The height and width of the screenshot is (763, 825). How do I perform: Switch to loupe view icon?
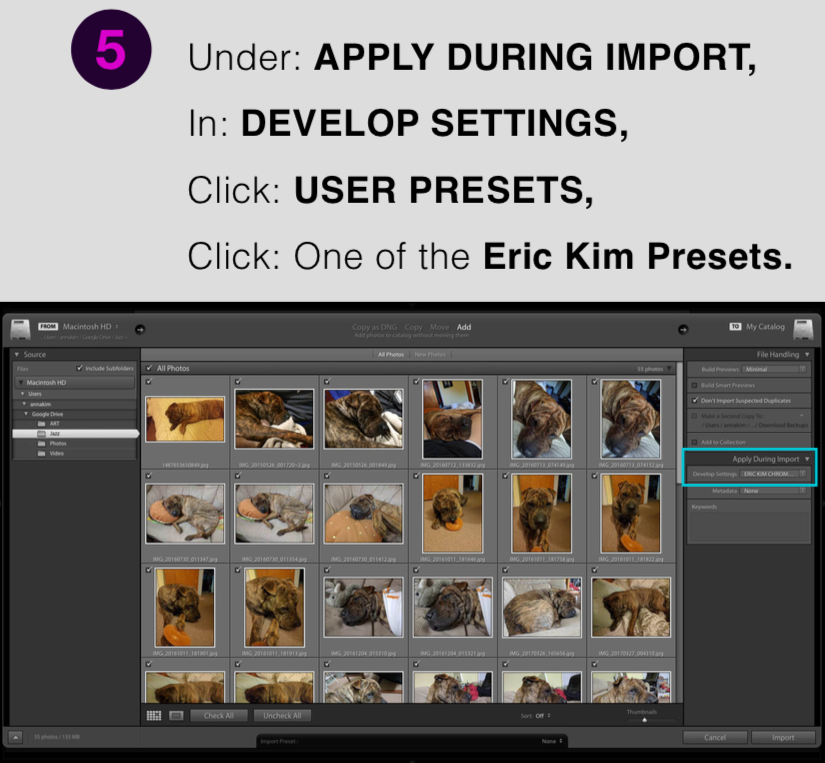tap(176, 715)
